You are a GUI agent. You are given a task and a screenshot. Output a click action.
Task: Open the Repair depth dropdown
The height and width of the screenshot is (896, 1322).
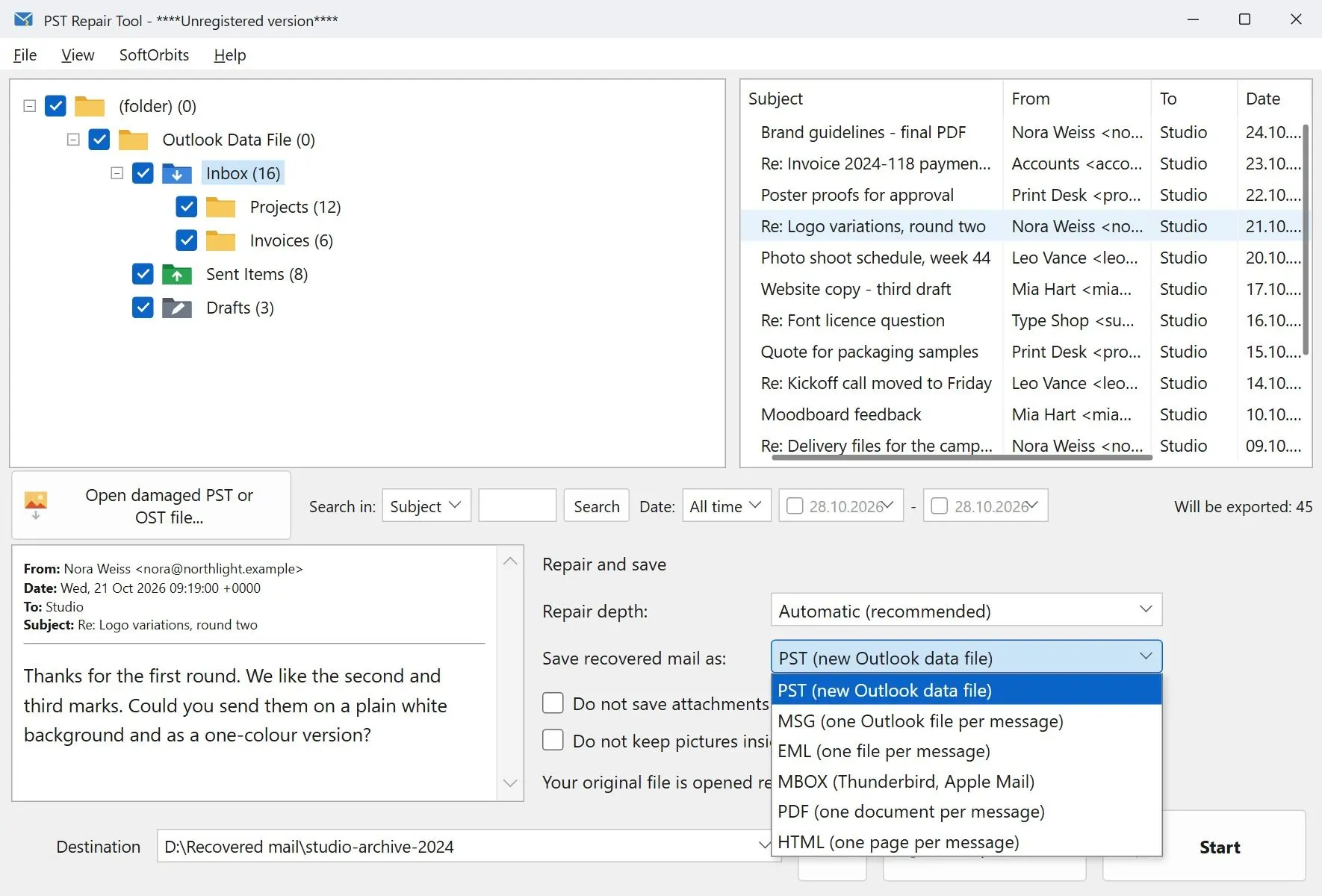966,610
